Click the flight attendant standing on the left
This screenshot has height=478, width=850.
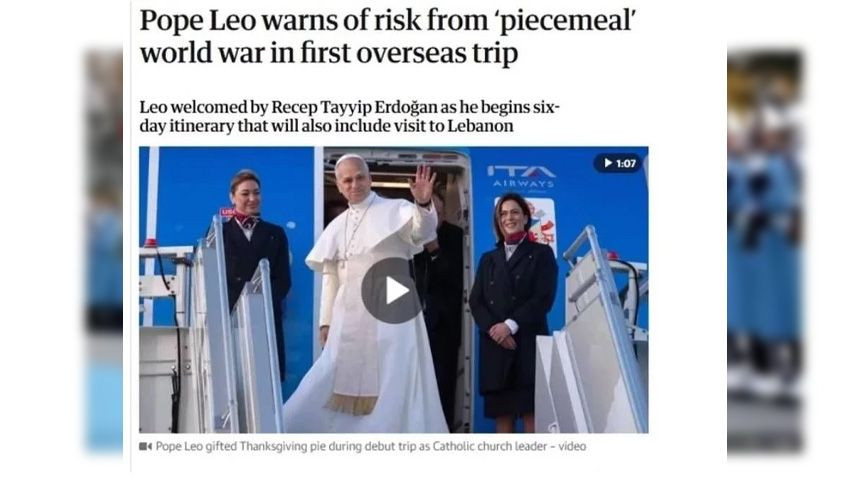[x=253, y=260]
